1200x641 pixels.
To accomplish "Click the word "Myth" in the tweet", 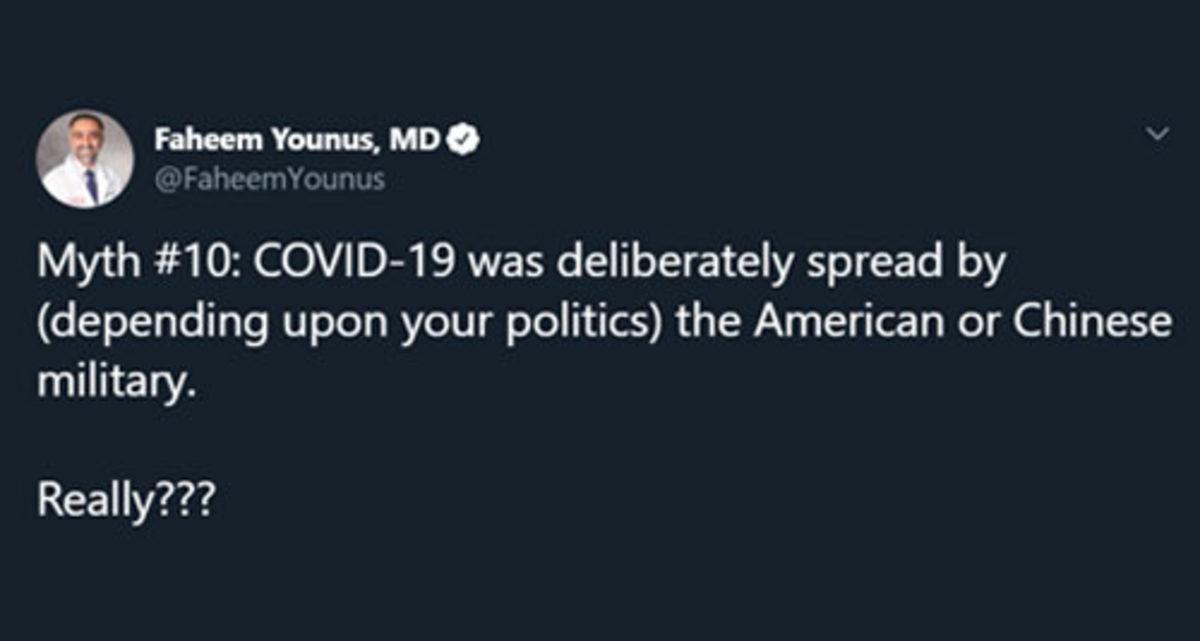I will tap(83, 268).
